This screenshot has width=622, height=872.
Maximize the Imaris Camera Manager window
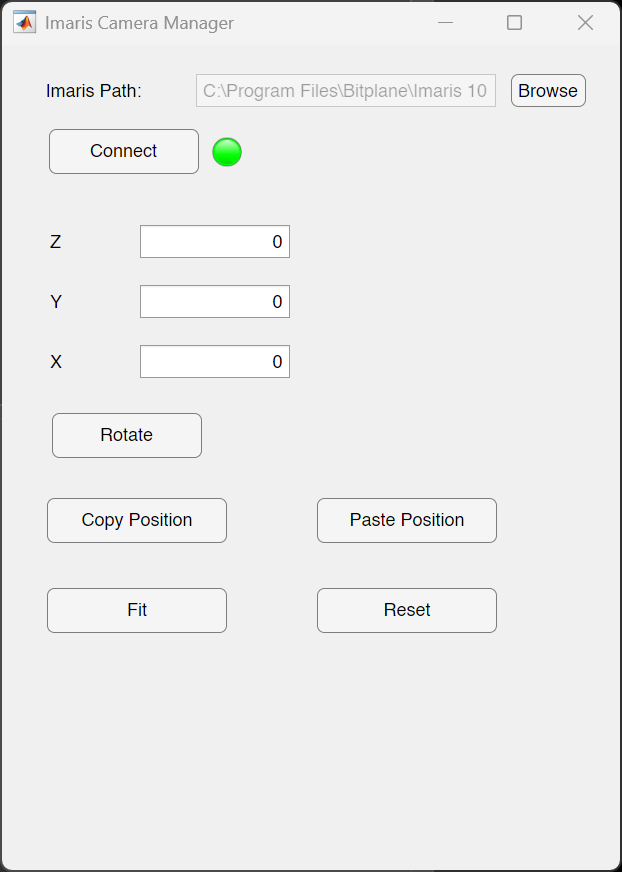point(515,23)
